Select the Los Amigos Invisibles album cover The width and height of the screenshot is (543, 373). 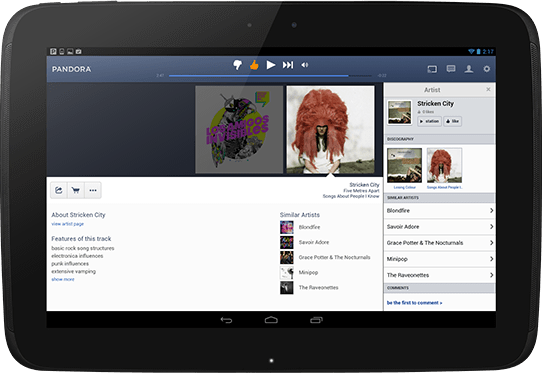pyautogui.click(x=239, y=130)
